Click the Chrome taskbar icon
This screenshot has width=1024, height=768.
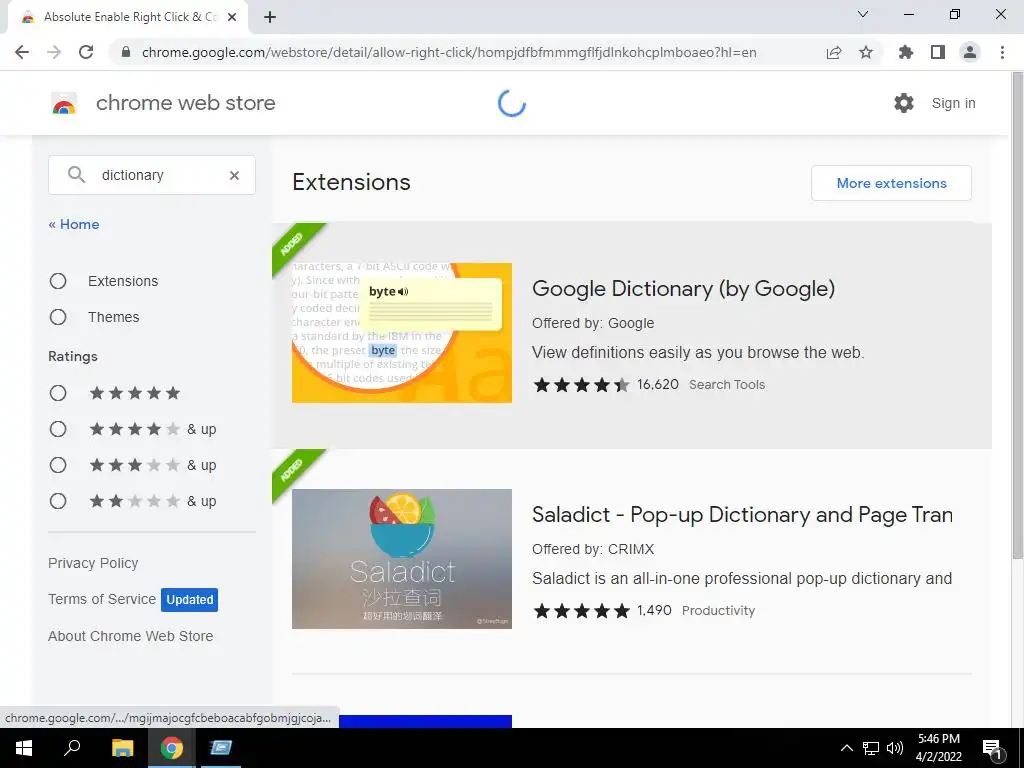171,748
